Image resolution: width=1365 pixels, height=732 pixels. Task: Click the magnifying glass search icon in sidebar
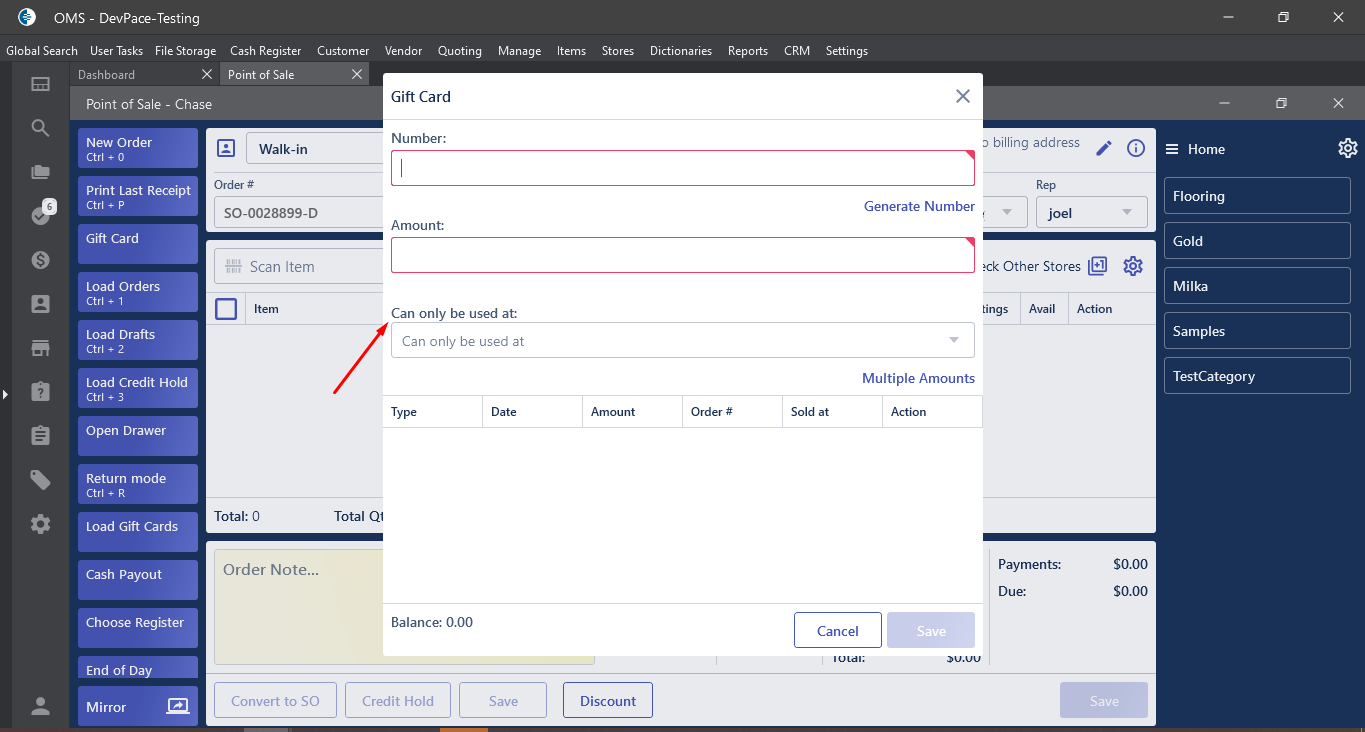(40, 128)
